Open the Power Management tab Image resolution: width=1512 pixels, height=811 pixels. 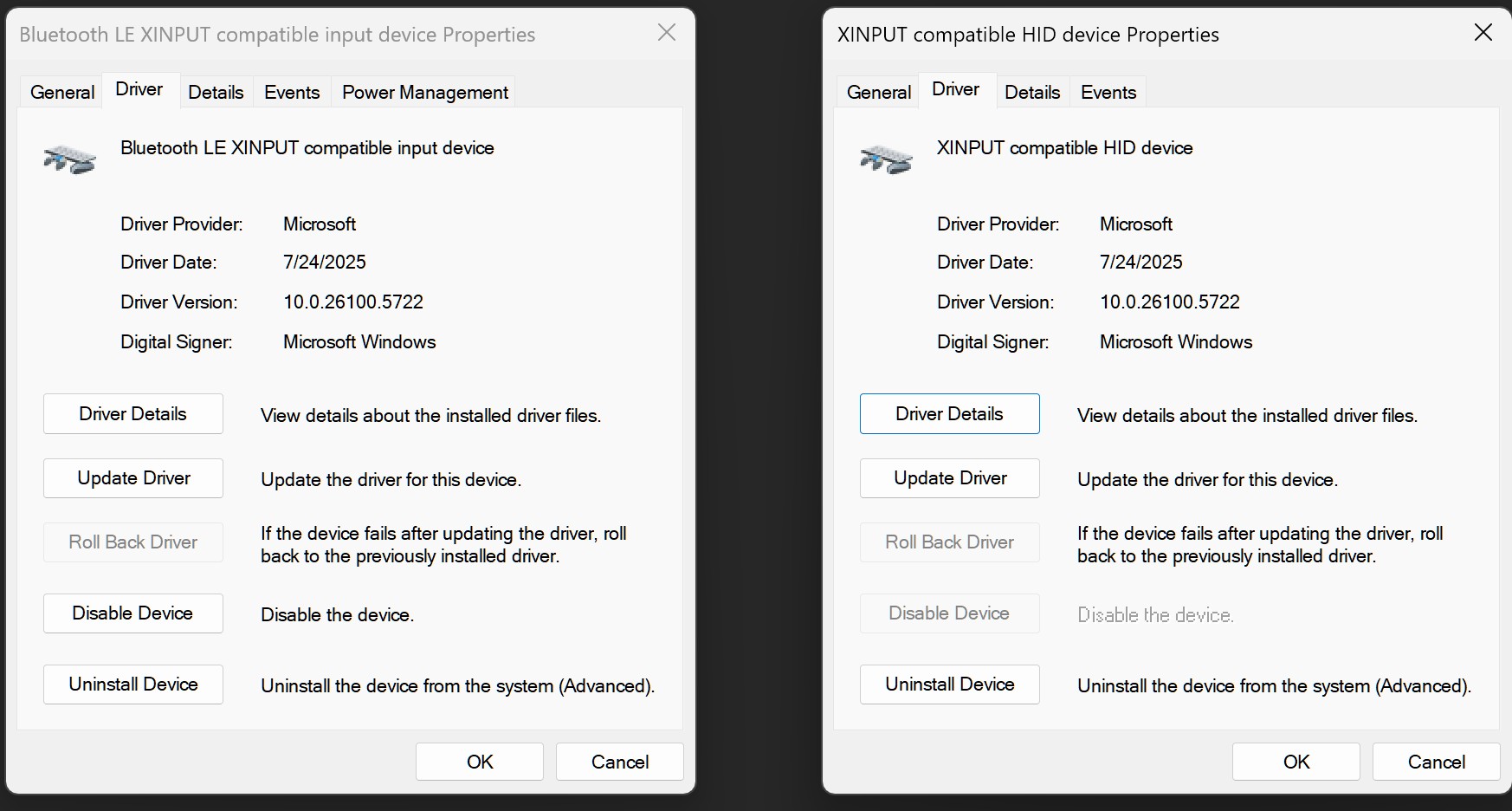click(x=425, y=92)
